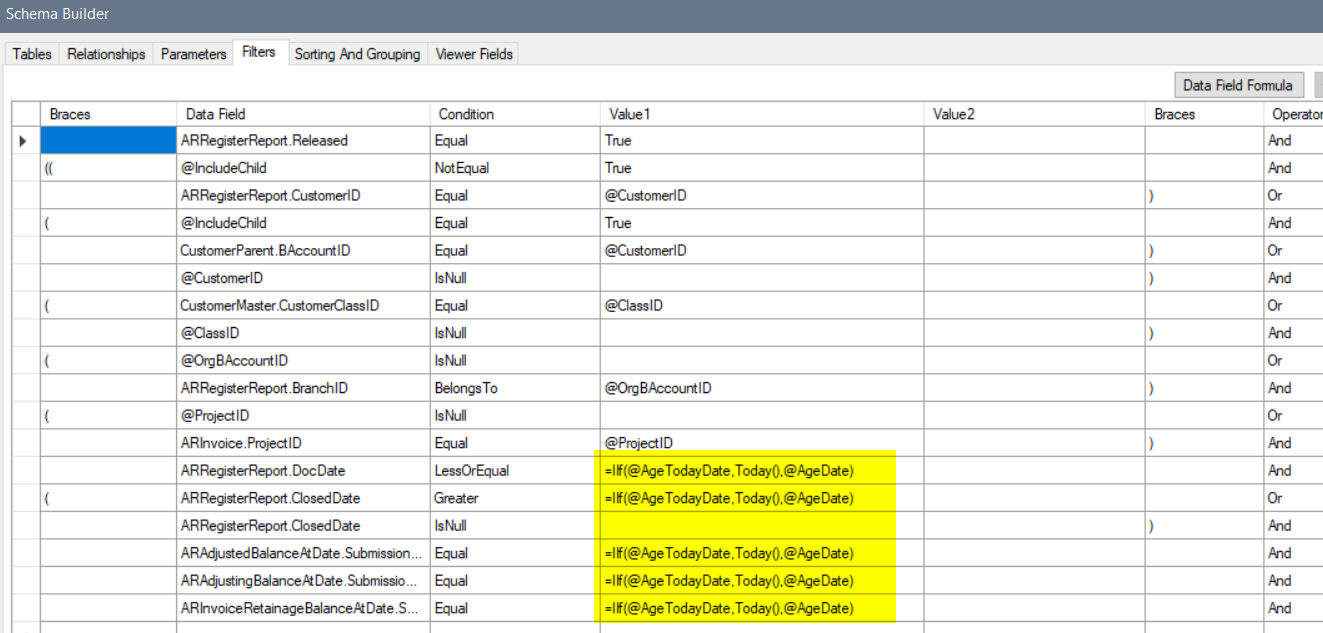Switch to the Tables tab
This screenshot has width=1323, height=633.
point(30,54)
